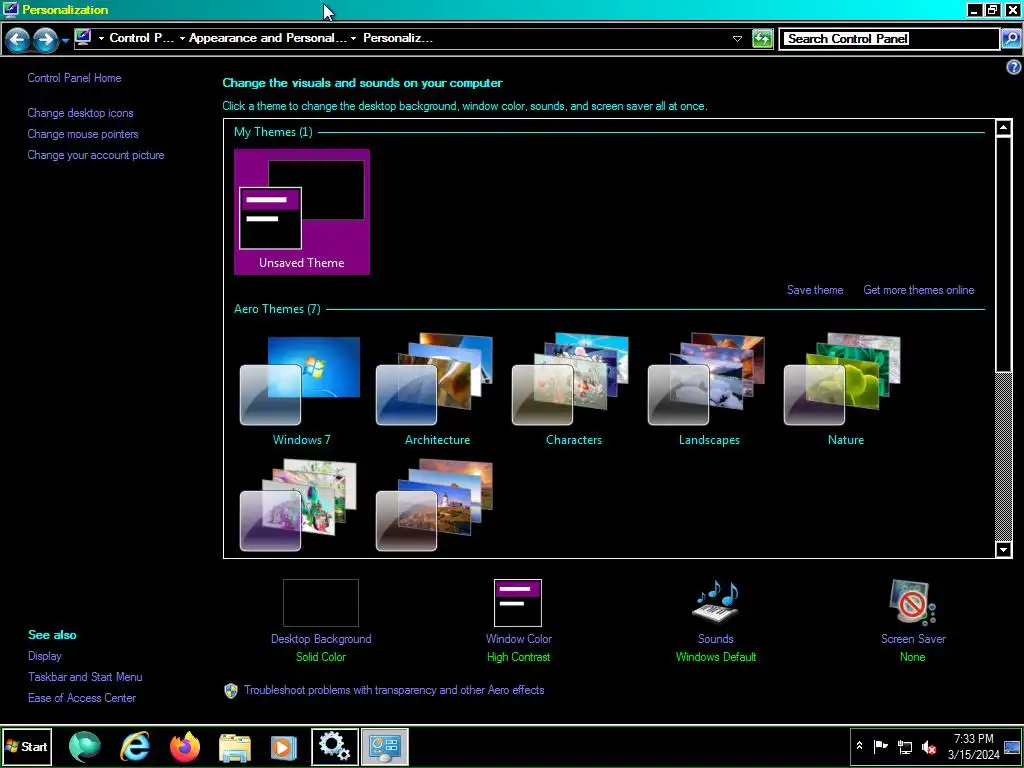Apply the Landscapes theme
The width and height of the screenshot is (1024, 768).
[x=709, y=390]
